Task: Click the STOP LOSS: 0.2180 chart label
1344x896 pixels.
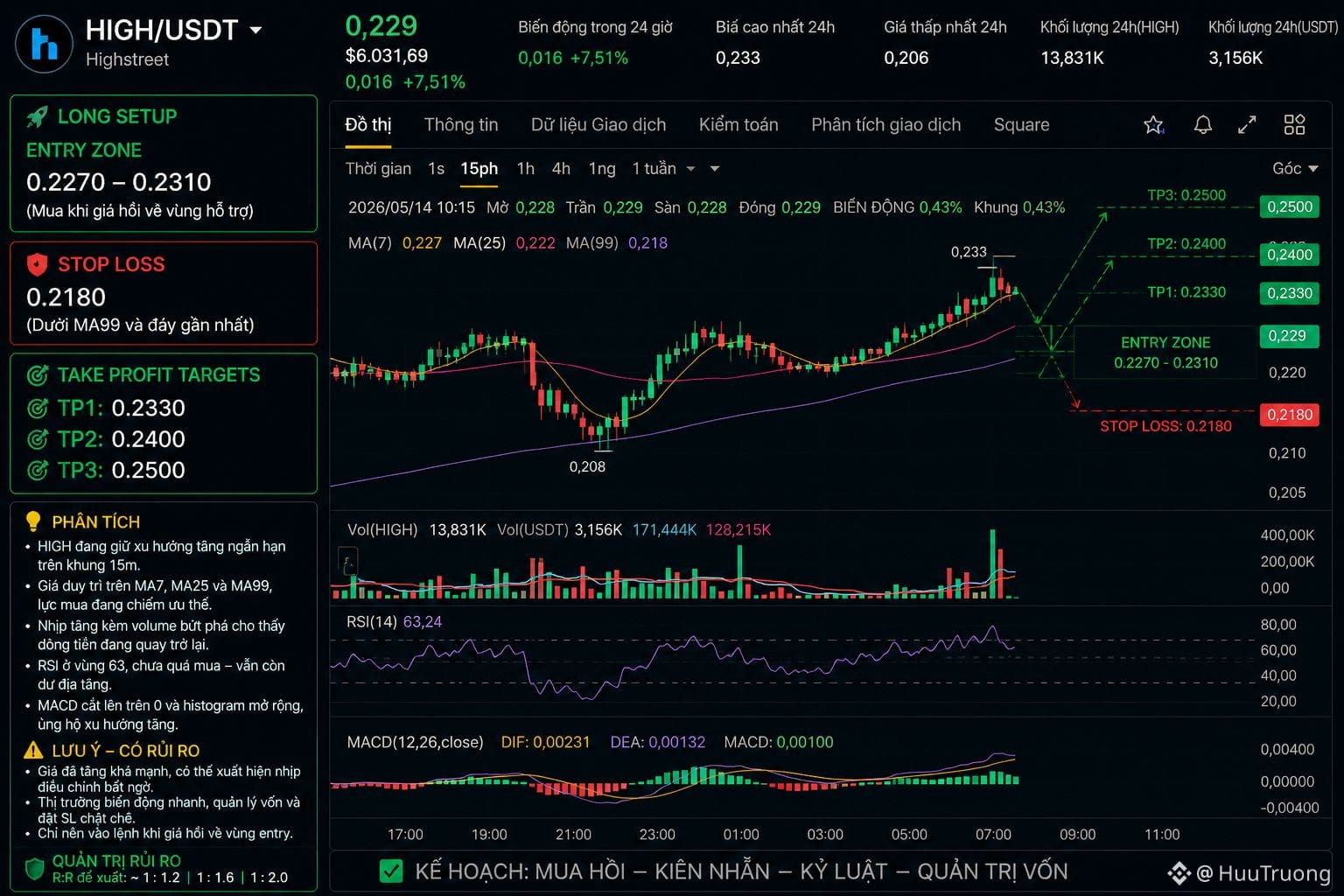Action: click(x=1165, y=426)
